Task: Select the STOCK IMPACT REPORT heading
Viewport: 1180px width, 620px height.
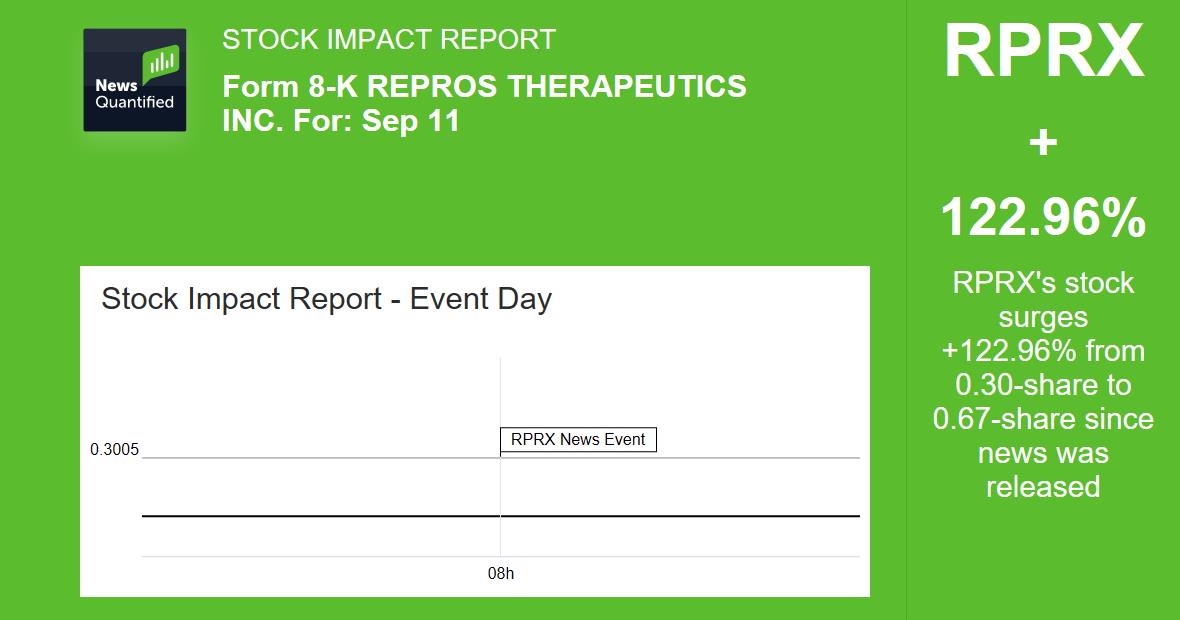Action: point(388,40)
